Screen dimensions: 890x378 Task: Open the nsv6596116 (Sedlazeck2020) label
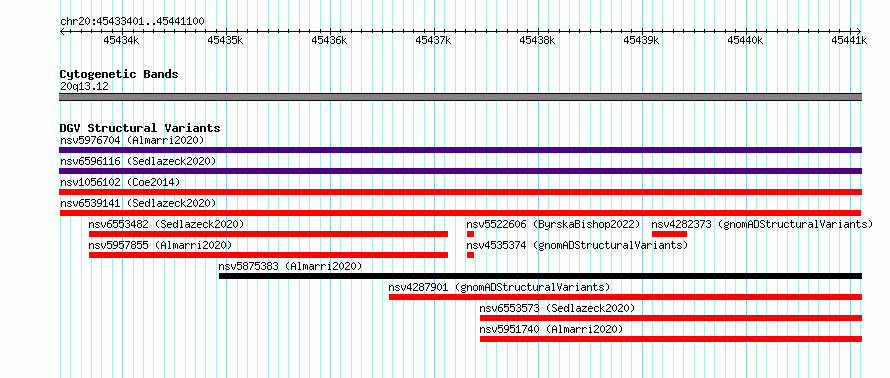click(138, 161)
